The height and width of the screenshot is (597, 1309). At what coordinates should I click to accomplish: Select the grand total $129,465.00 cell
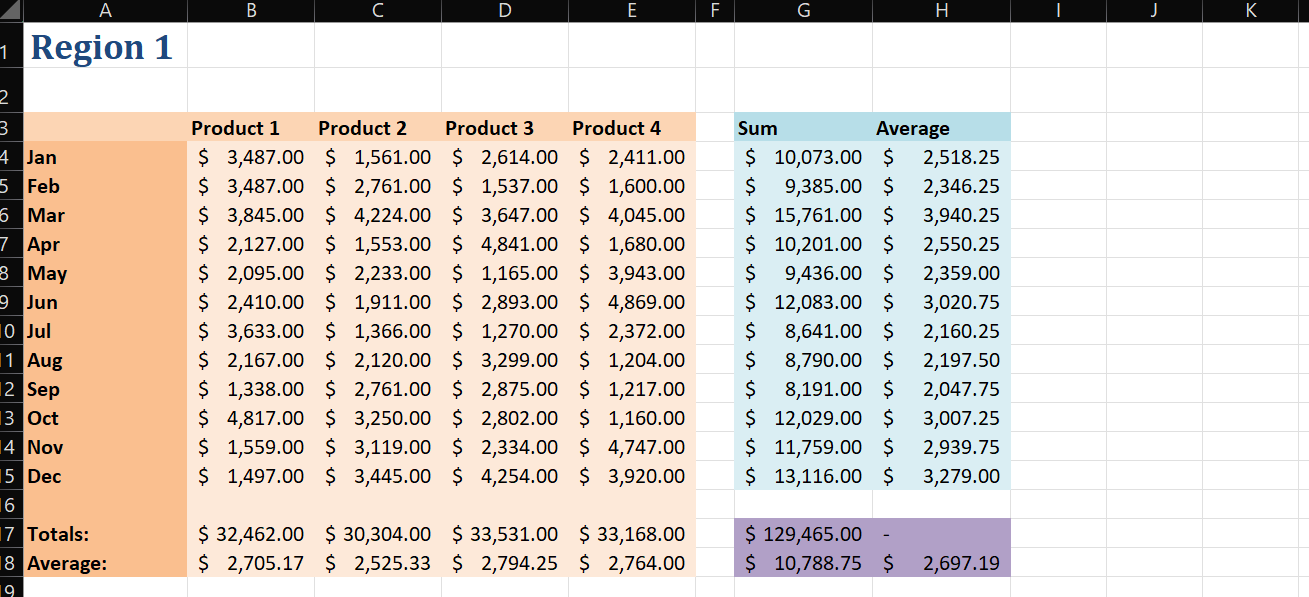pos(804,534)
